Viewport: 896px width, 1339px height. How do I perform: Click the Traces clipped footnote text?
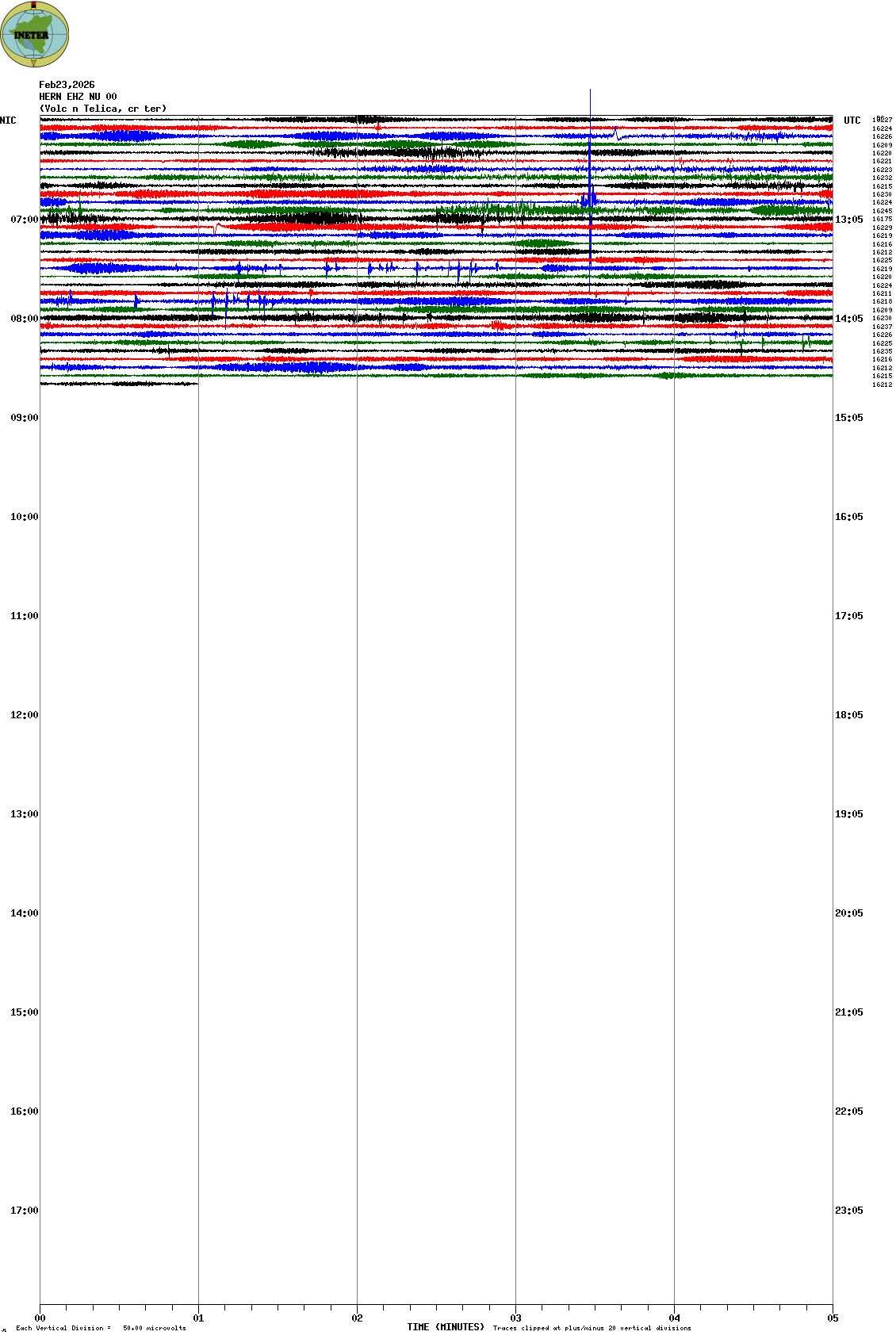[592, 1328]
